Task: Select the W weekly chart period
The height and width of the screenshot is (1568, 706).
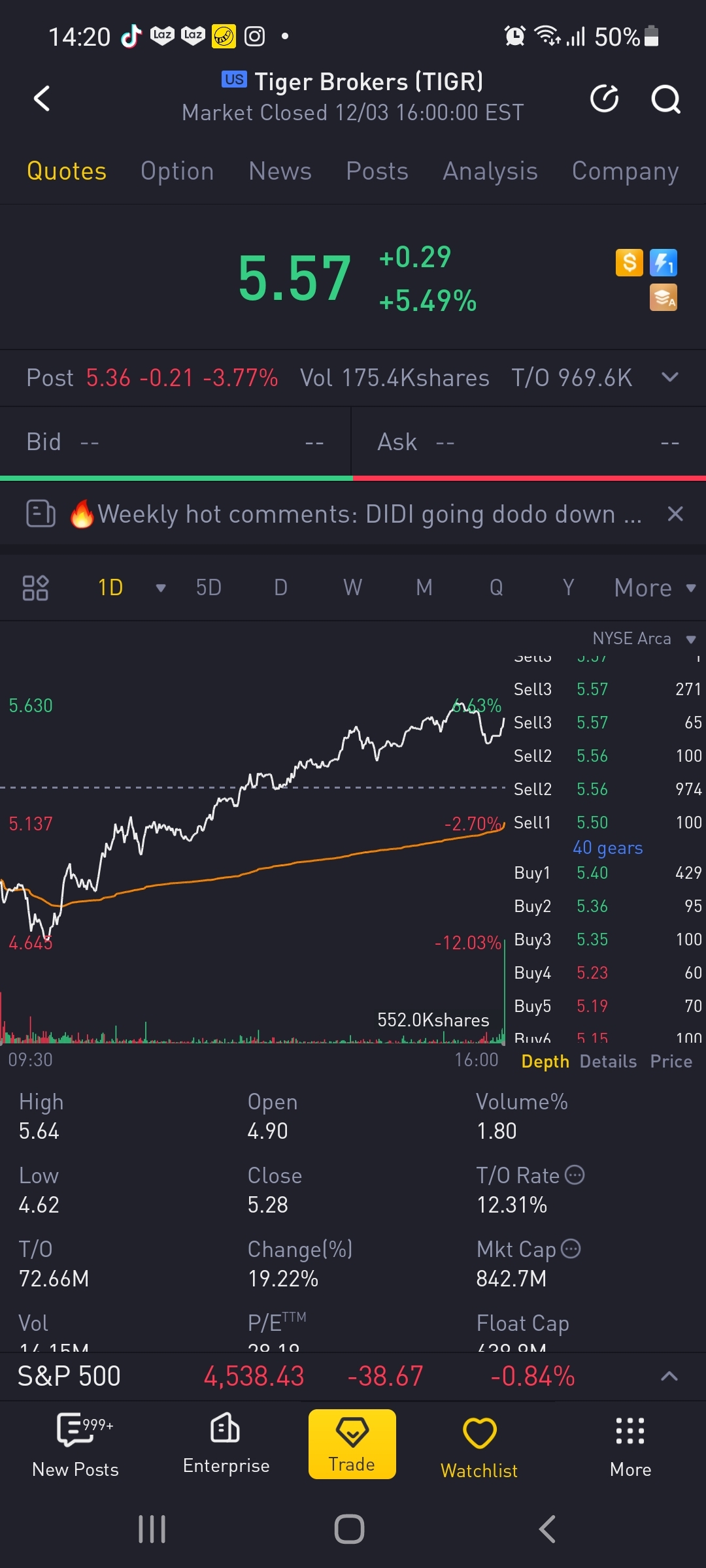Action: coord(352,587)
